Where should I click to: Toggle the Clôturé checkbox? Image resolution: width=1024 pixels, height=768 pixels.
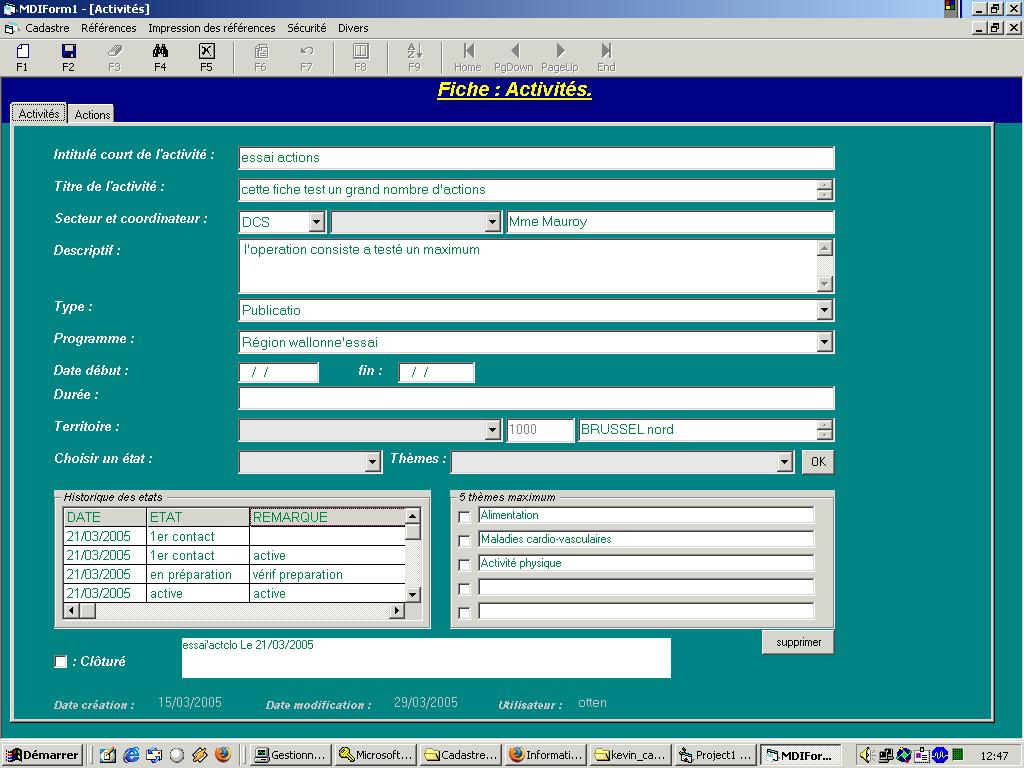click(x=61, y=662)
